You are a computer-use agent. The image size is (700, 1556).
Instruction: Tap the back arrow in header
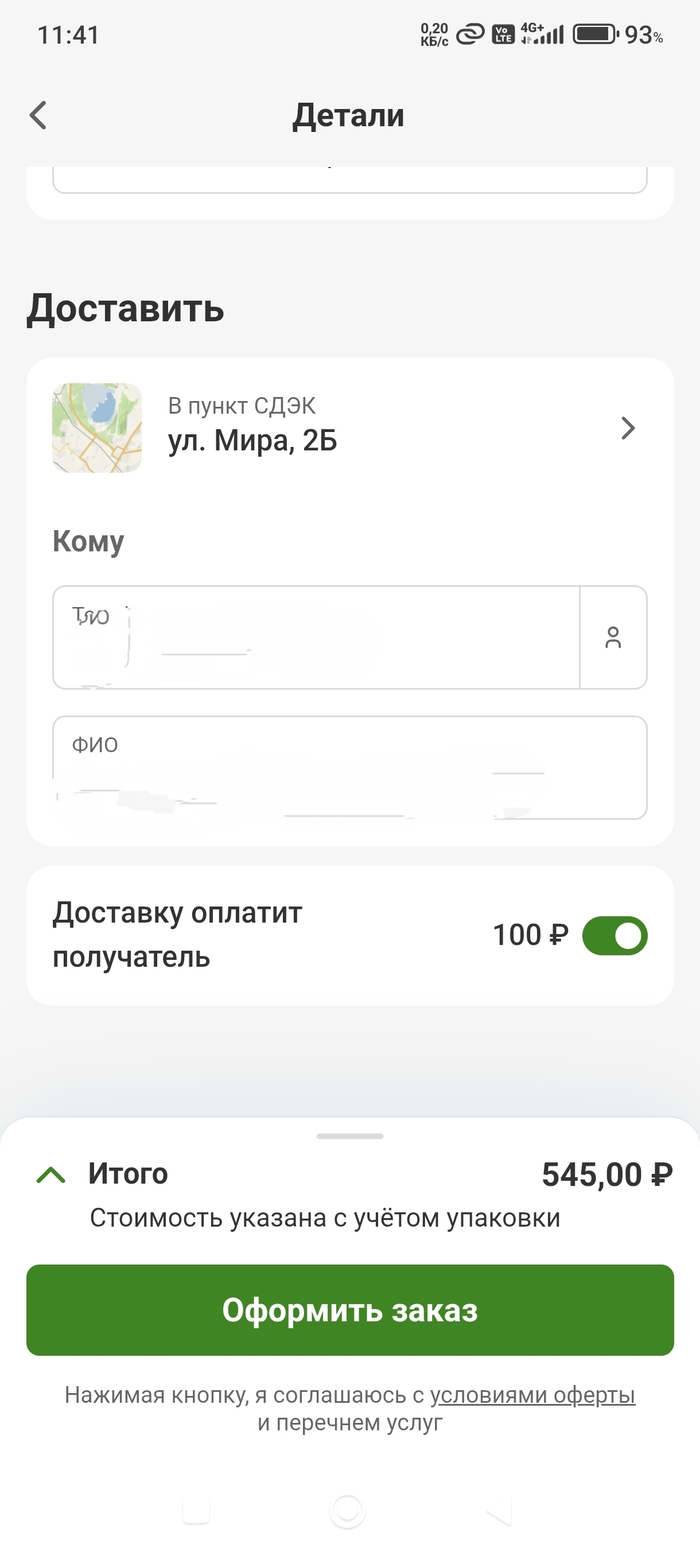[x=38, y=115]
